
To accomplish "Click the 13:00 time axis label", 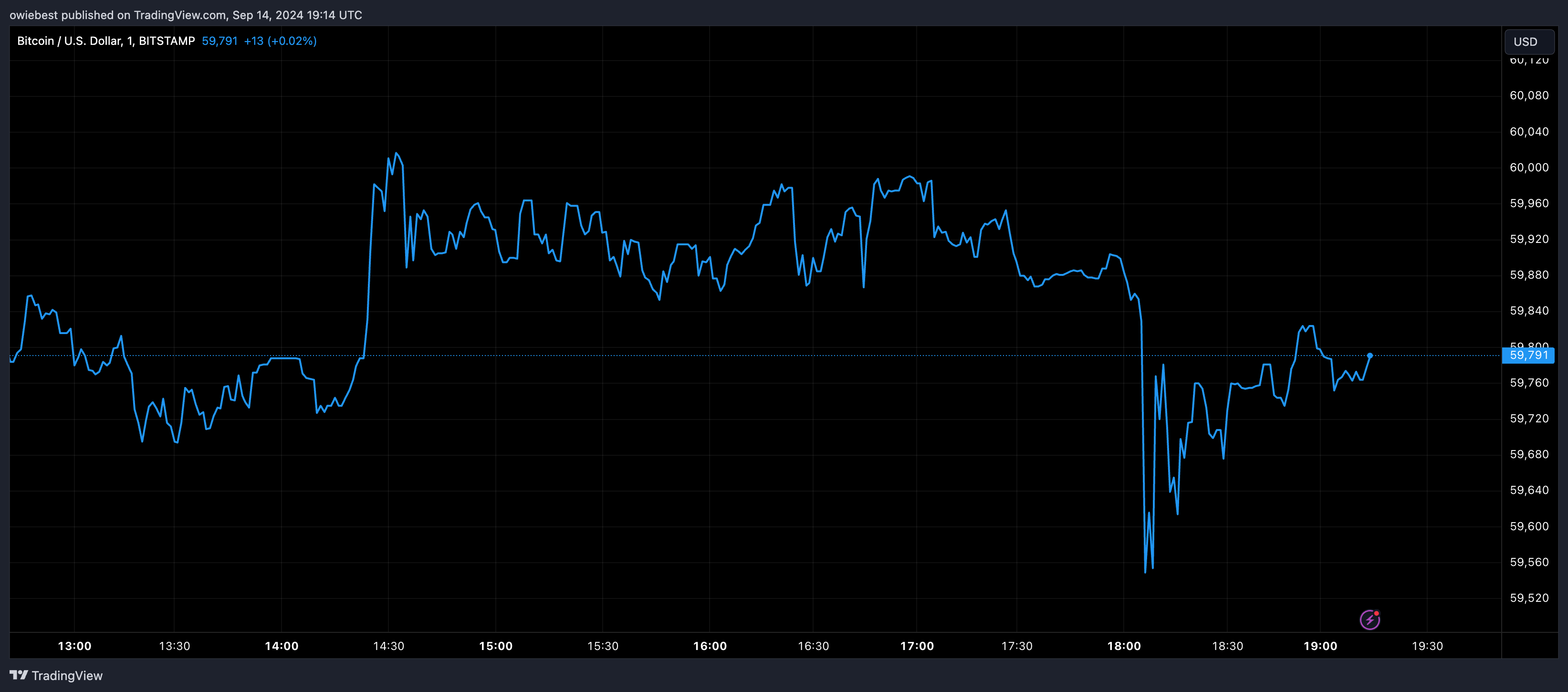I will coord(74,646).
